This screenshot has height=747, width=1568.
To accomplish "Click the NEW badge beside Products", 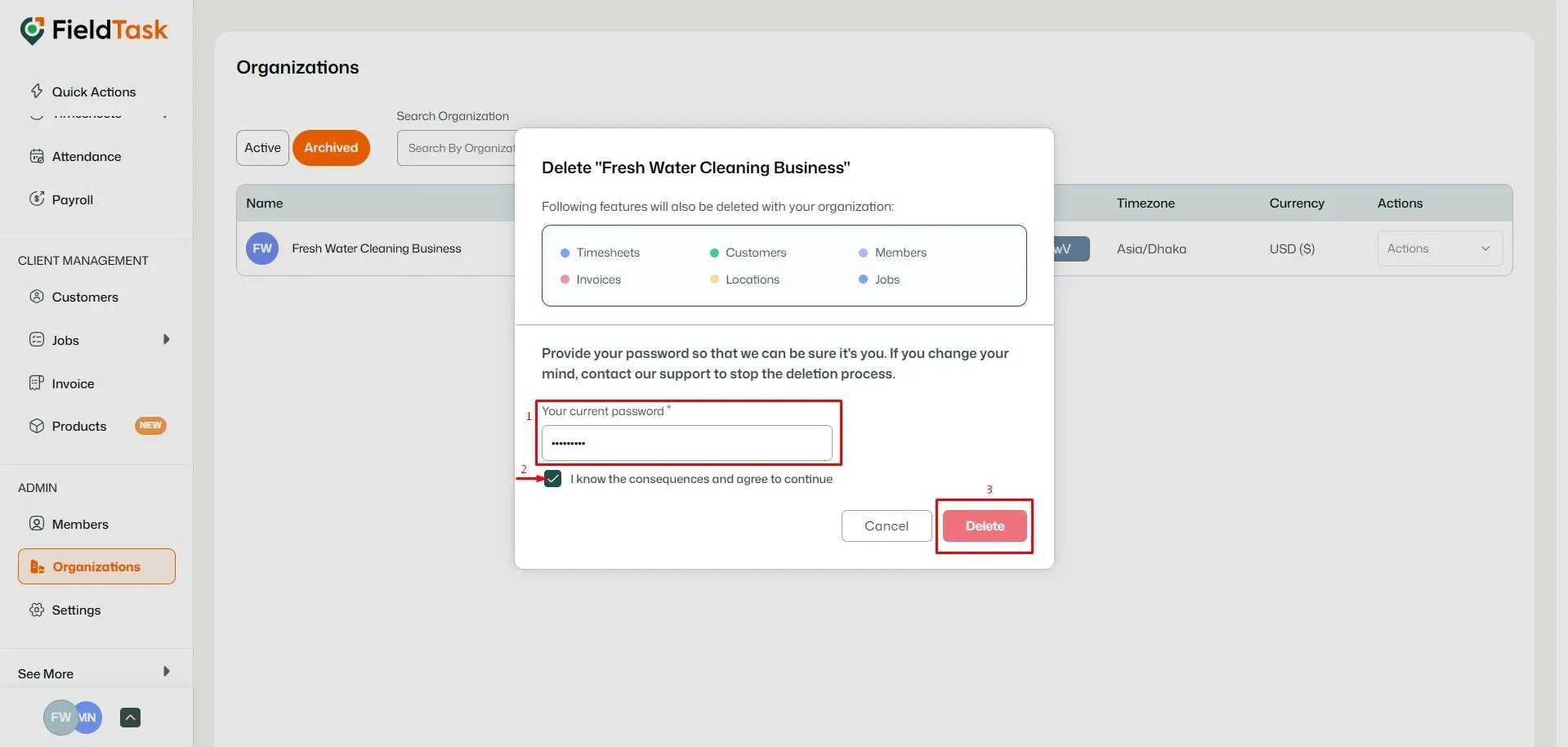I will click(150, 425).
